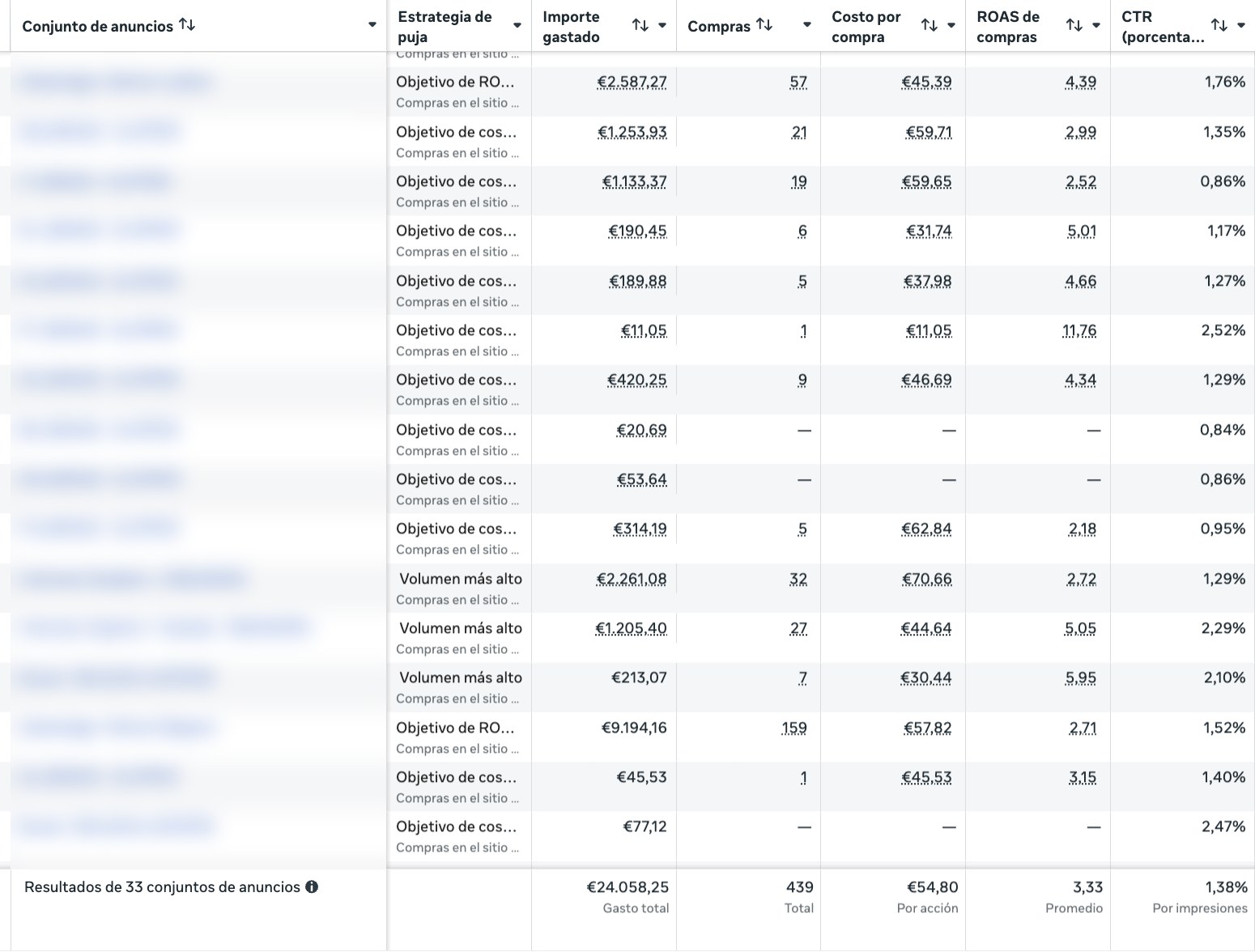Image resolution: width=1255 pixels, height=952 pixels.
Task: Click the €62,84 cost per purchase
Action: (927, 529)
